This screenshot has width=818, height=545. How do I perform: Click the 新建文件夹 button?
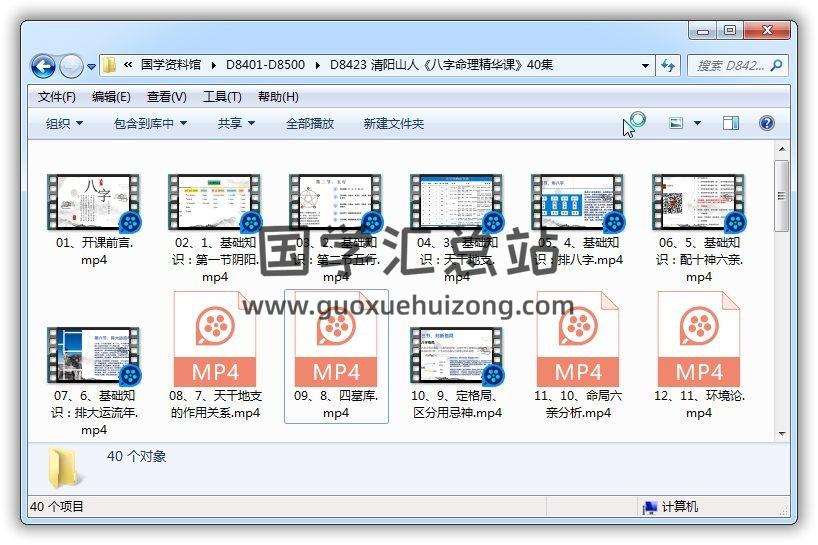coord(393,123)
